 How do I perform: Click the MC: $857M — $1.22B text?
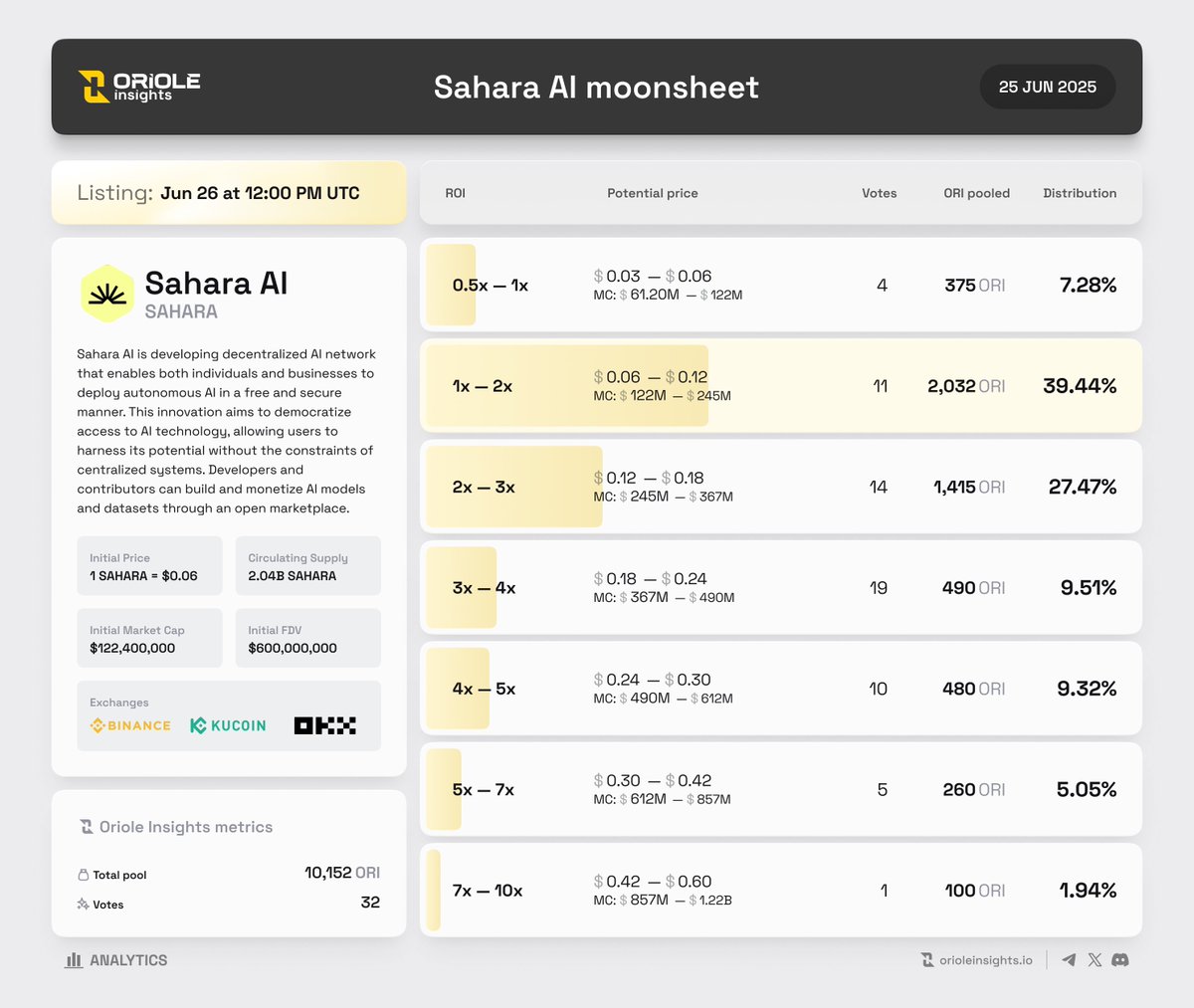(663, 900)
